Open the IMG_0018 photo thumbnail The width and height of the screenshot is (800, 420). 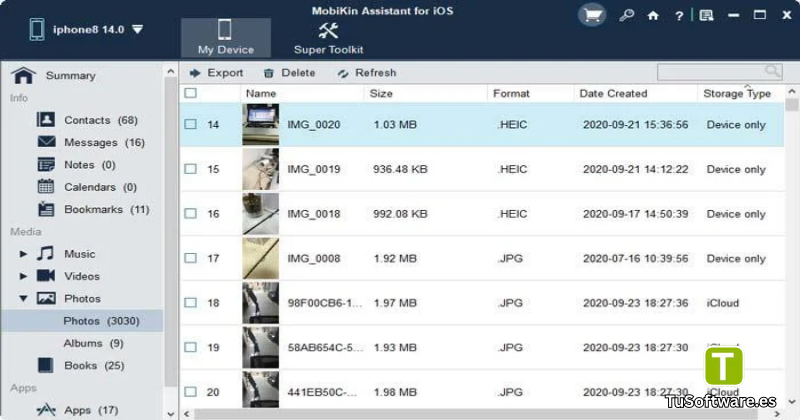point(260,214)
